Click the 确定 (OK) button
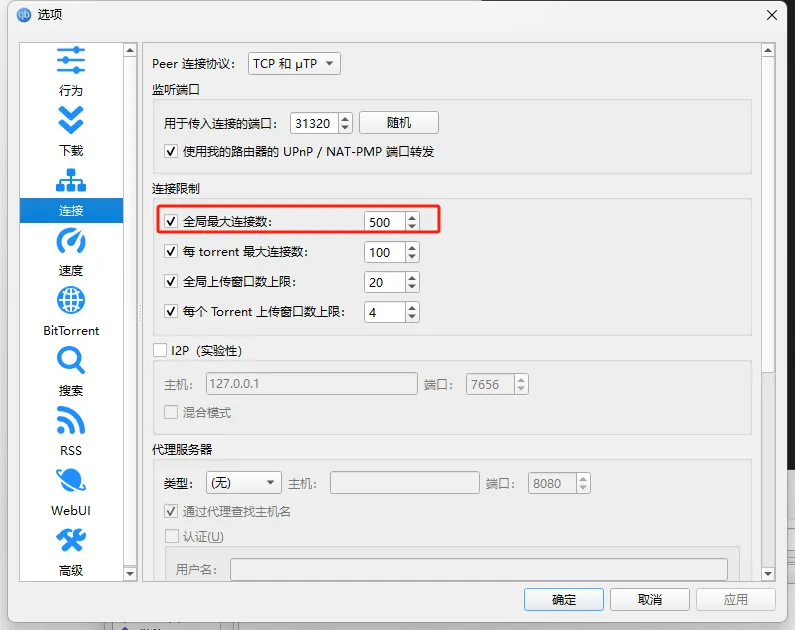Viewport: 795px width, 630px height. [563, 600]
